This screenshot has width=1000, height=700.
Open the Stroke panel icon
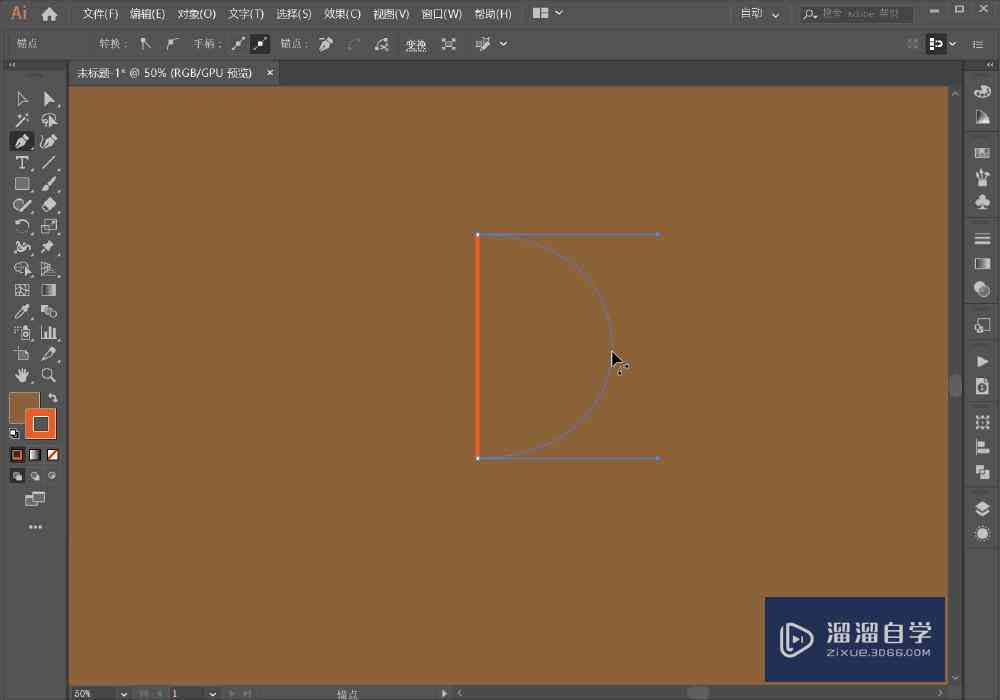pyautogui.click(x=982, y=239)
